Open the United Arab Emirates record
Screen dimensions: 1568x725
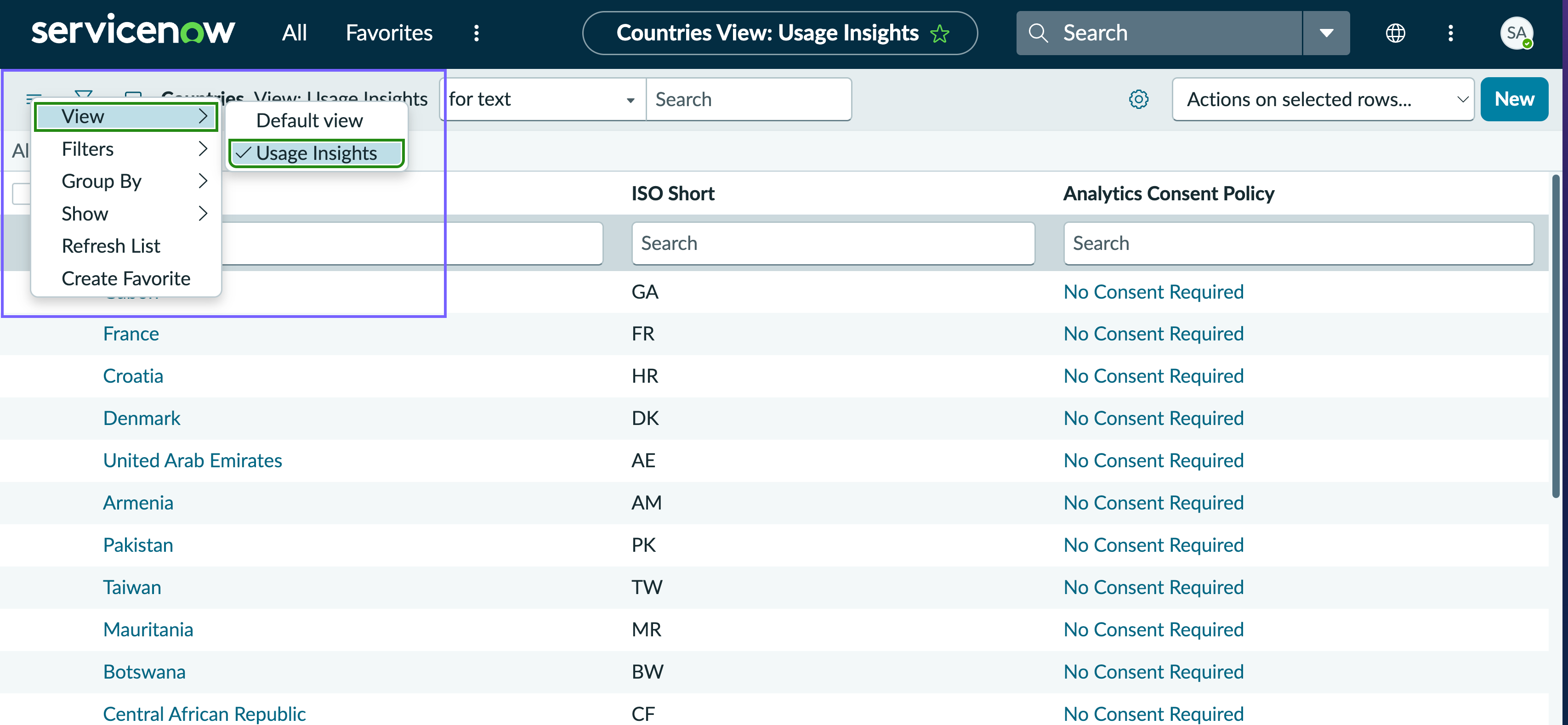[x=193, y=461]
